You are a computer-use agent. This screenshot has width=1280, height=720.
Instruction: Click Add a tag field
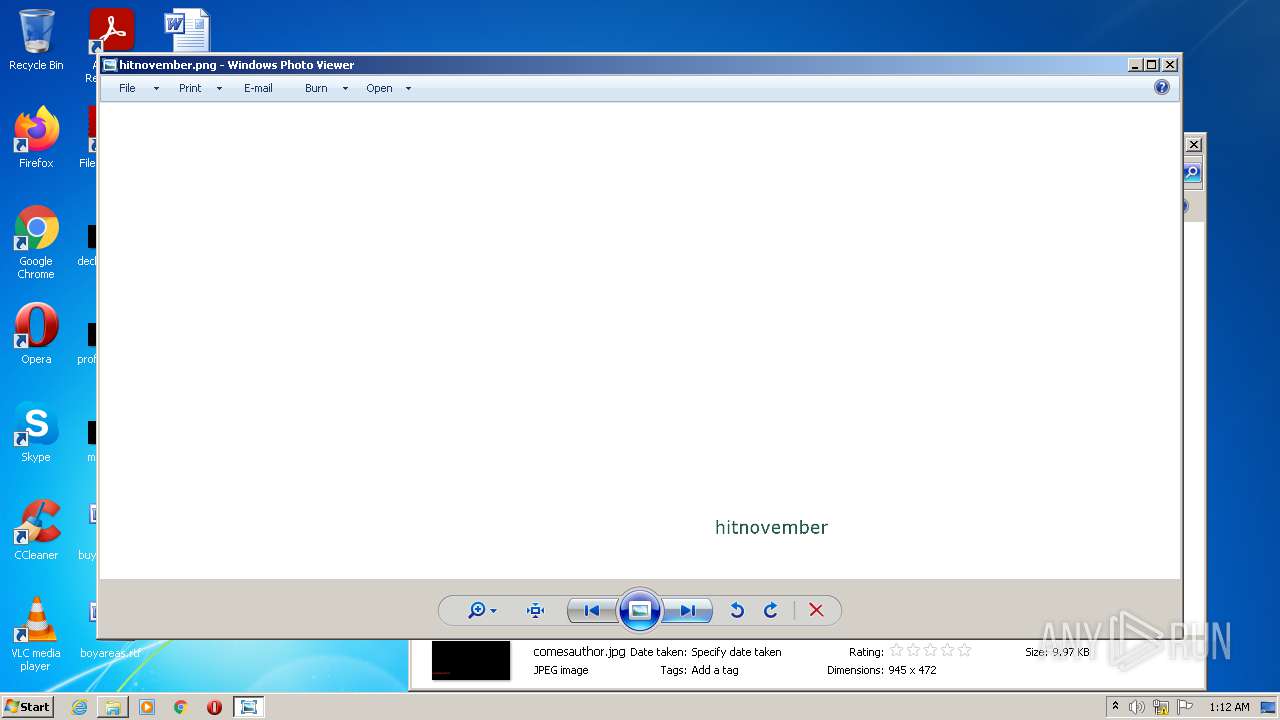click(715, 670)
